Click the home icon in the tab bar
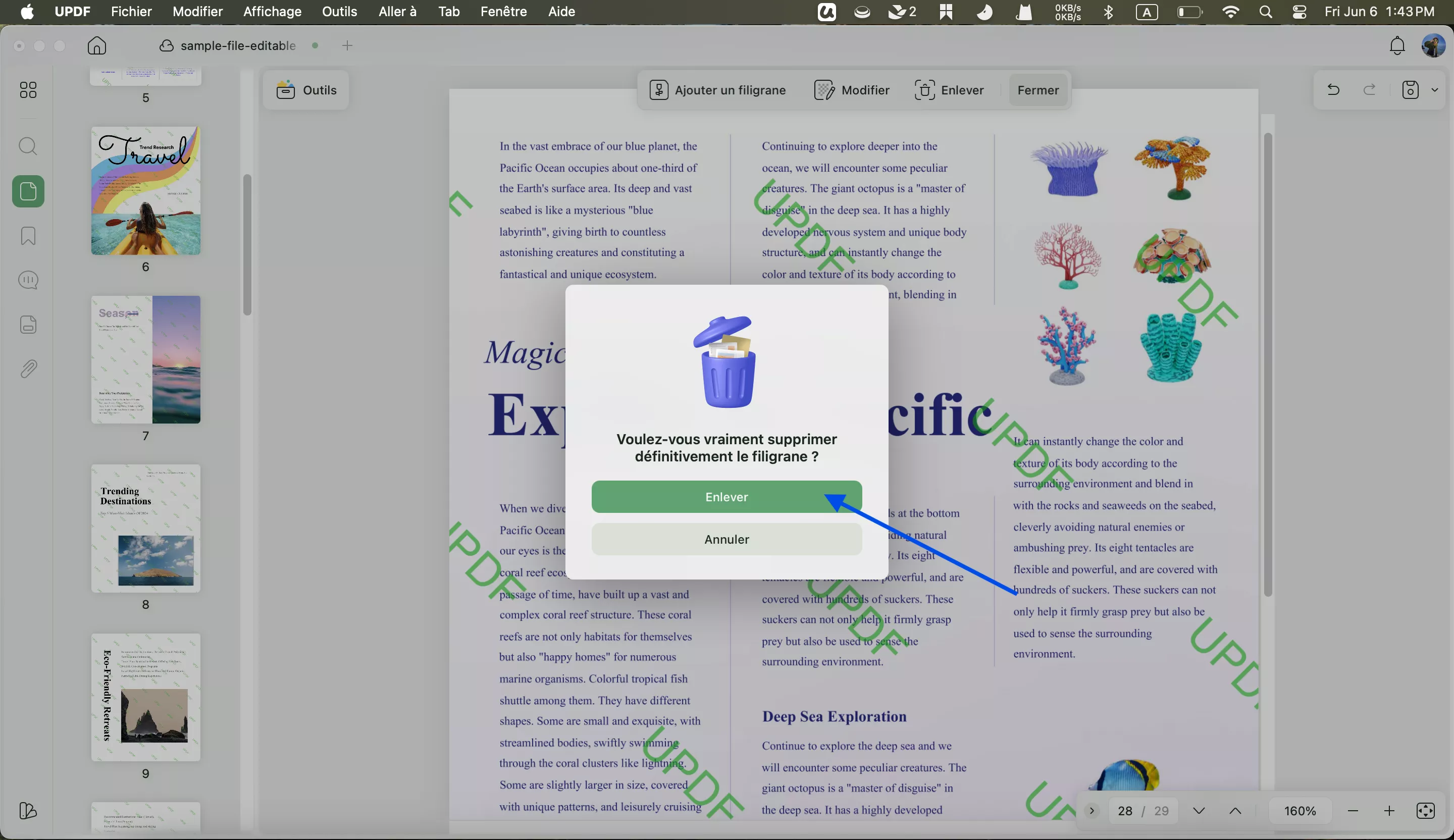This screenshot has height=840, width=1454. [x=97, y=45]
